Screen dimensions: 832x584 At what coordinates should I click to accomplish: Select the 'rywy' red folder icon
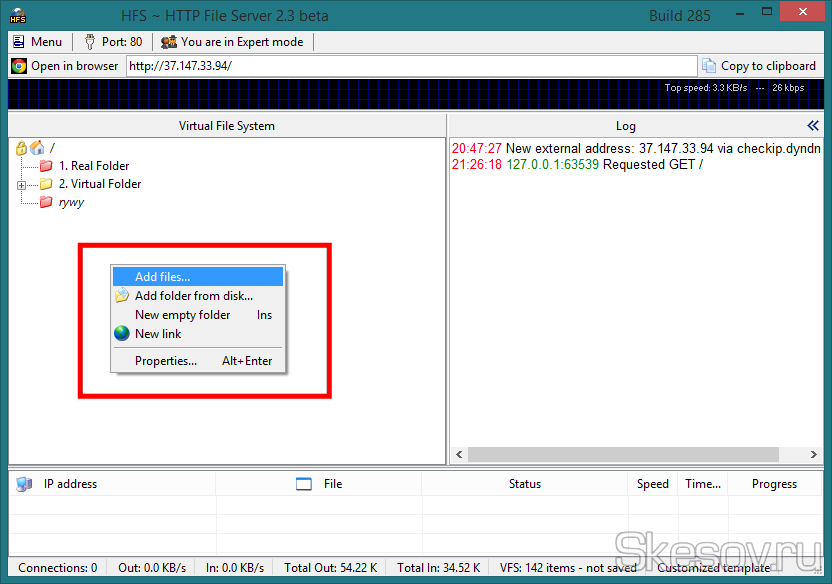point(46,203)
